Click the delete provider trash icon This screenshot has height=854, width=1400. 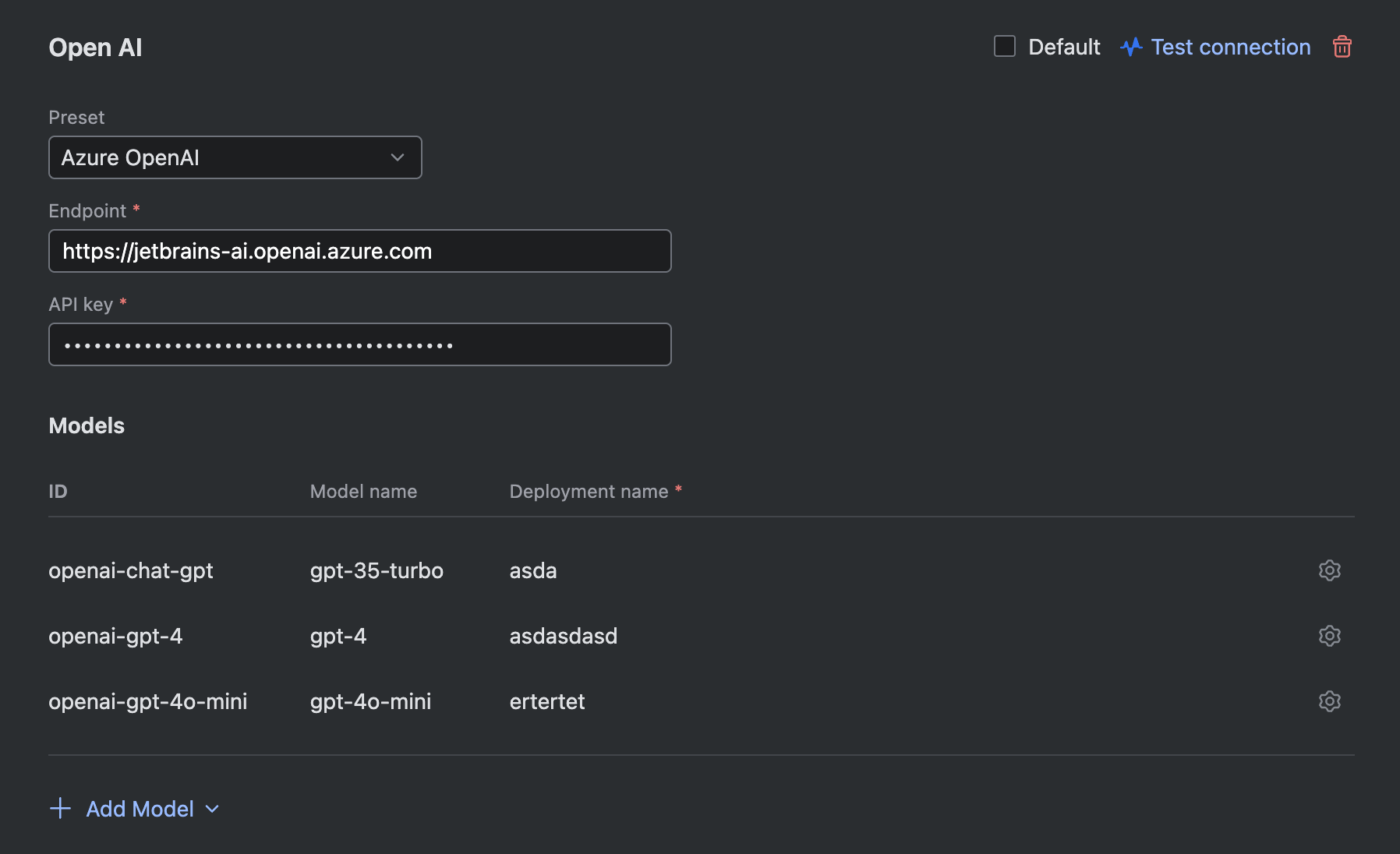(x=1343, y=47)
